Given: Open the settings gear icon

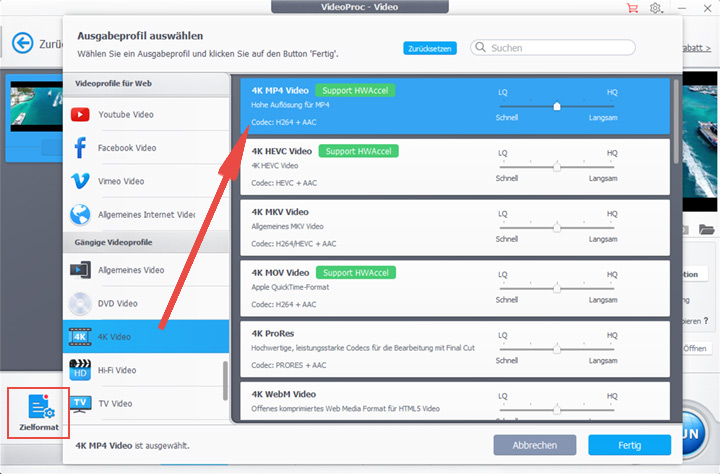Looking at the screenshot, I should (655, 8).
